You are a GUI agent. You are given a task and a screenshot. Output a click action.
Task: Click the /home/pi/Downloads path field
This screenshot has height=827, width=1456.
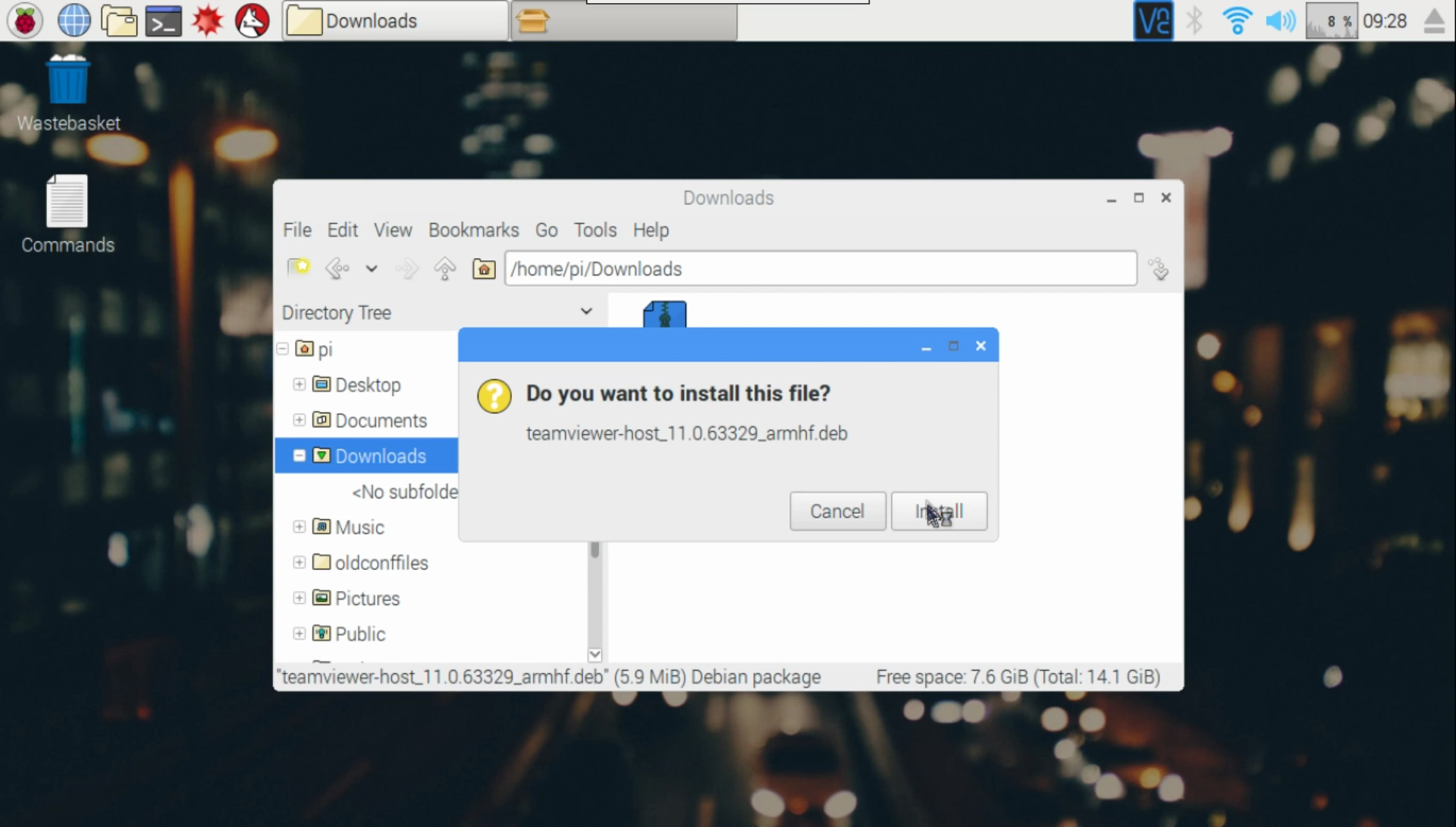pyautogui.click(x=821, y=269)
